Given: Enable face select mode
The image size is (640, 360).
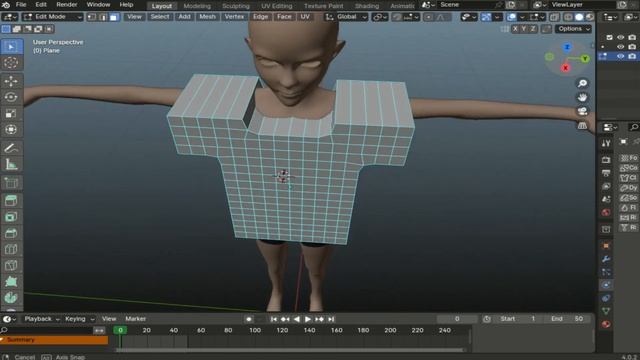Looking at the screenshot, I should pos(114,17).
